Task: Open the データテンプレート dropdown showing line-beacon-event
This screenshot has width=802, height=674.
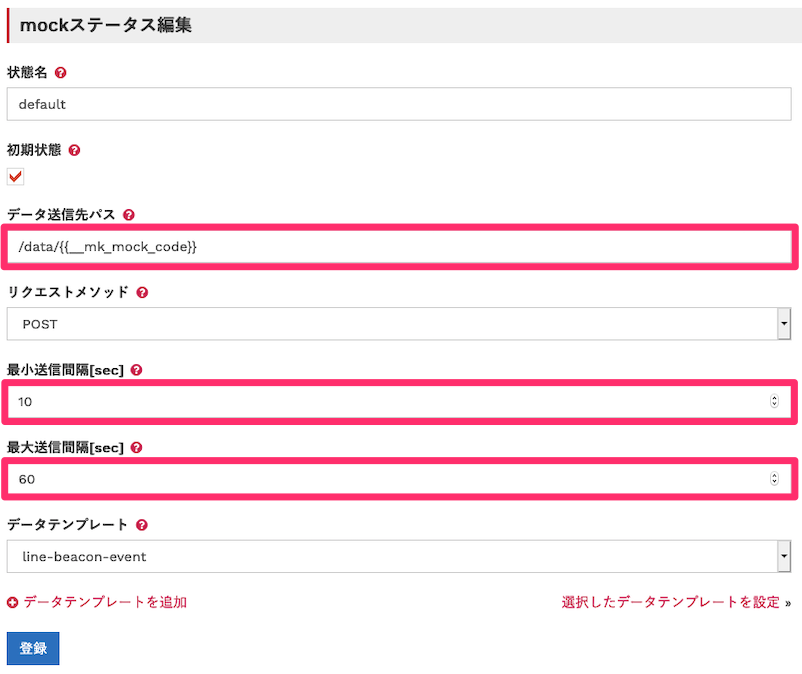Action: [x=400, y=556]
